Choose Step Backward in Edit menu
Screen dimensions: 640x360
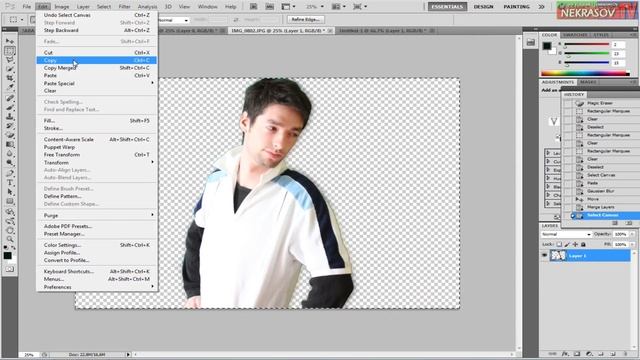point(96,30)
